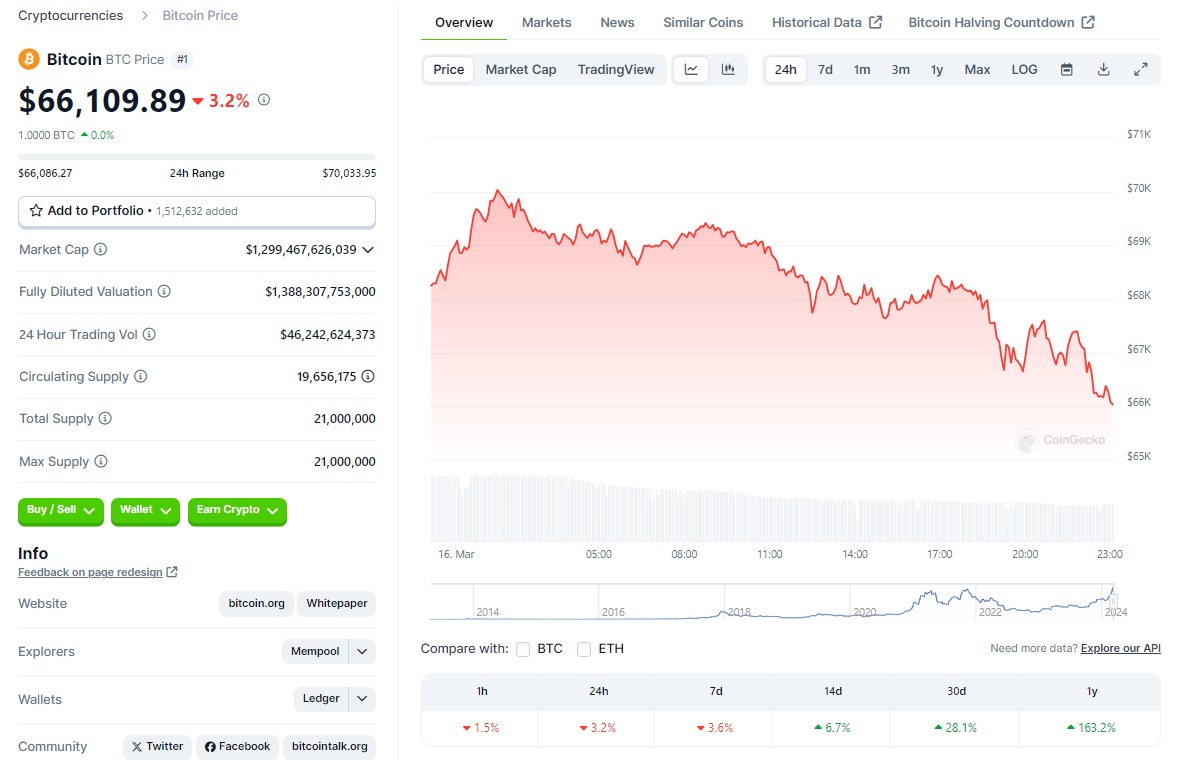Expand Market Cap value chevron
1200x760 pixels.
click(x=368, y=250)
